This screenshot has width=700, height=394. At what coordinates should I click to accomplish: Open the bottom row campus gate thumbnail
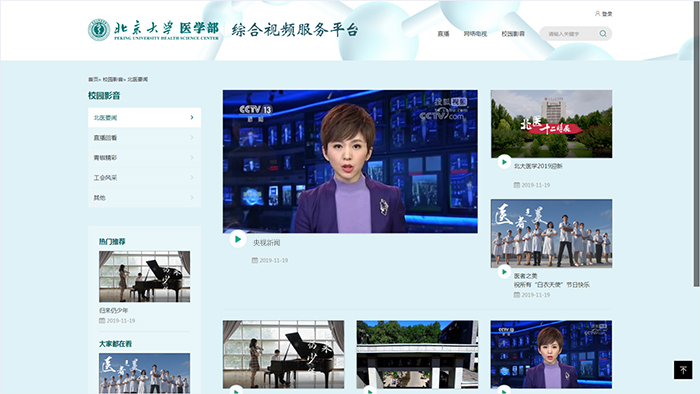417,354
